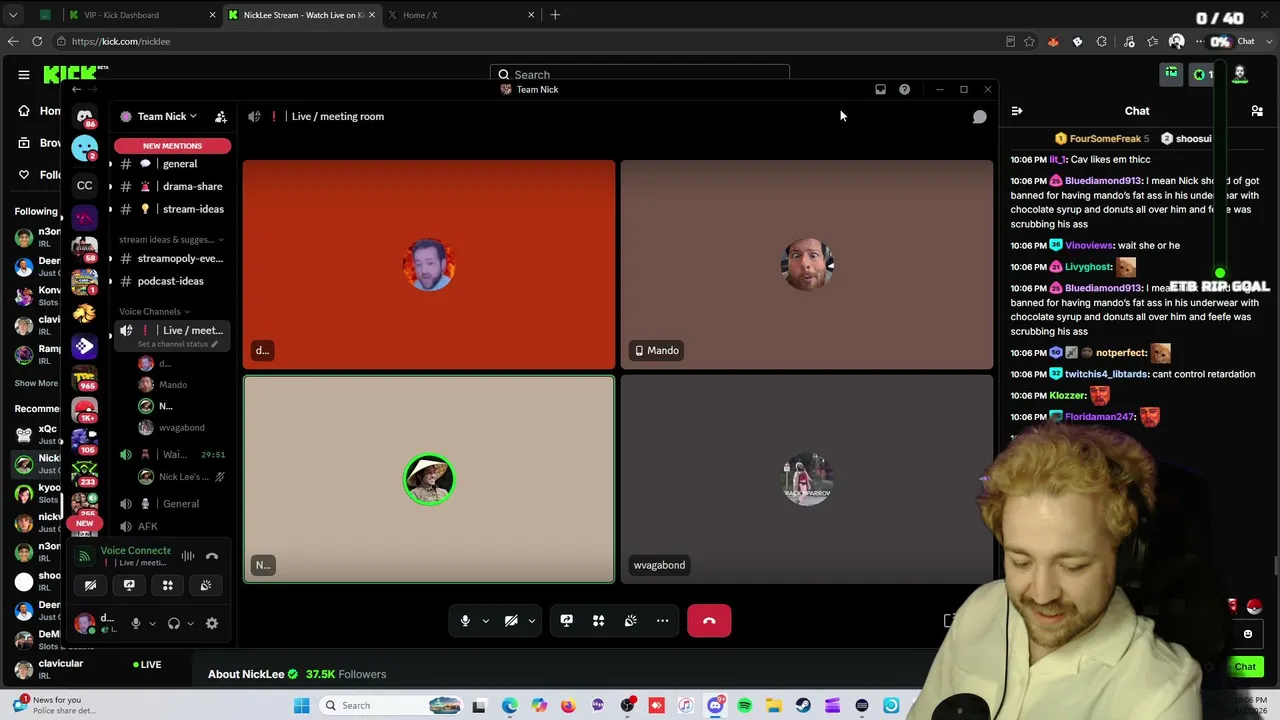
Task: Open Discord from the taskbar
Action: 715,706
